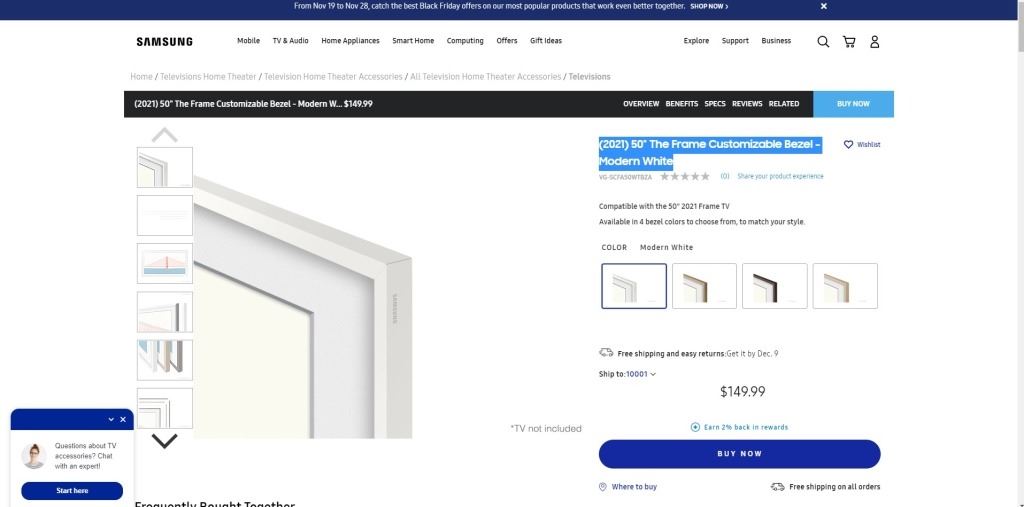Click the Where to buy pin icon
The image size is (1024, 507).
[x=603, y=487]
